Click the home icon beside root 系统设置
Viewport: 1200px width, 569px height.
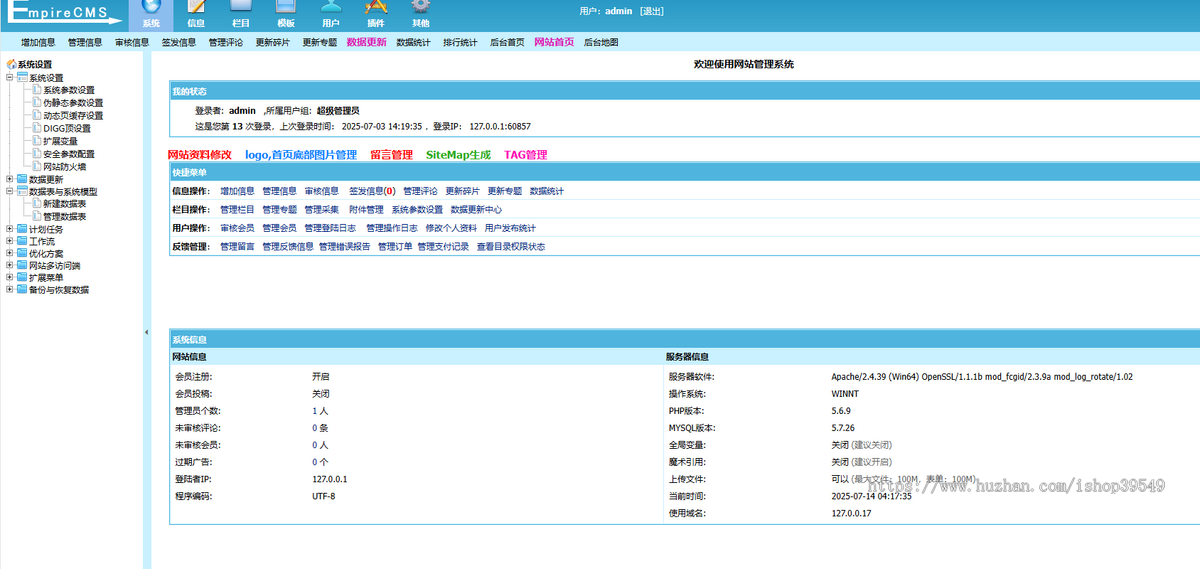pyautogui.click(x=12, y=64)
